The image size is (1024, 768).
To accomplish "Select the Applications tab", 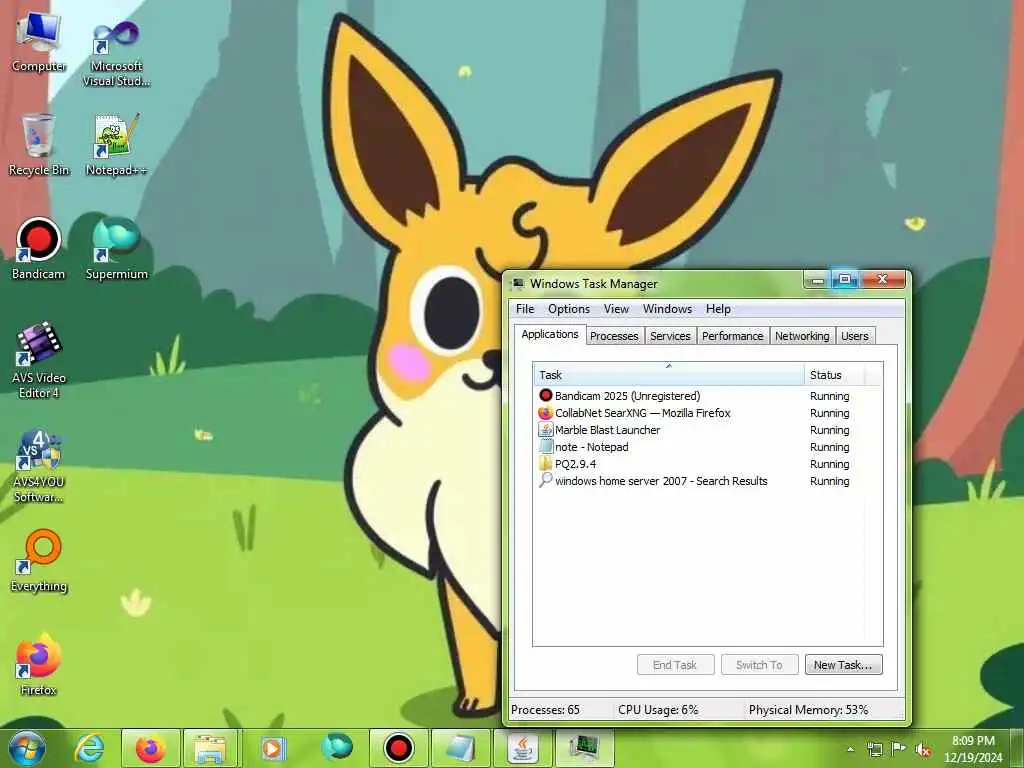I will click(x=550, y=334).
